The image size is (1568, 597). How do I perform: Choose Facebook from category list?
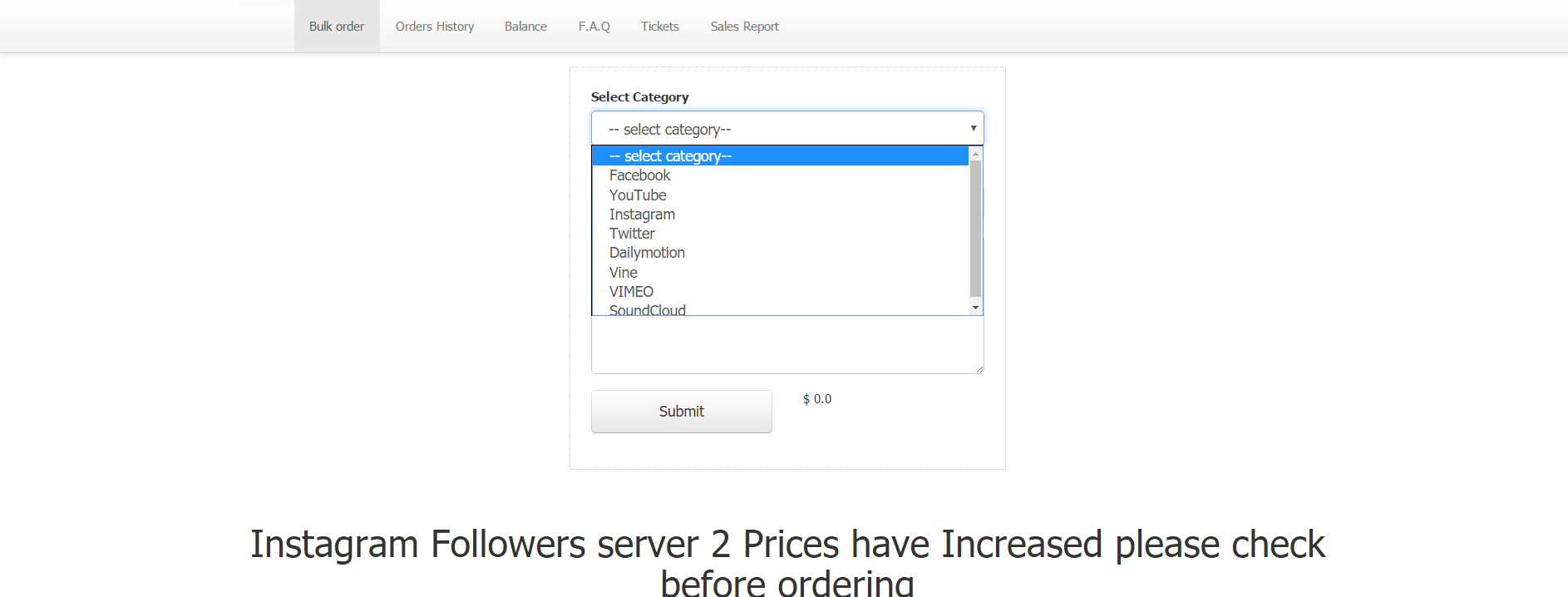coord(639,175)
